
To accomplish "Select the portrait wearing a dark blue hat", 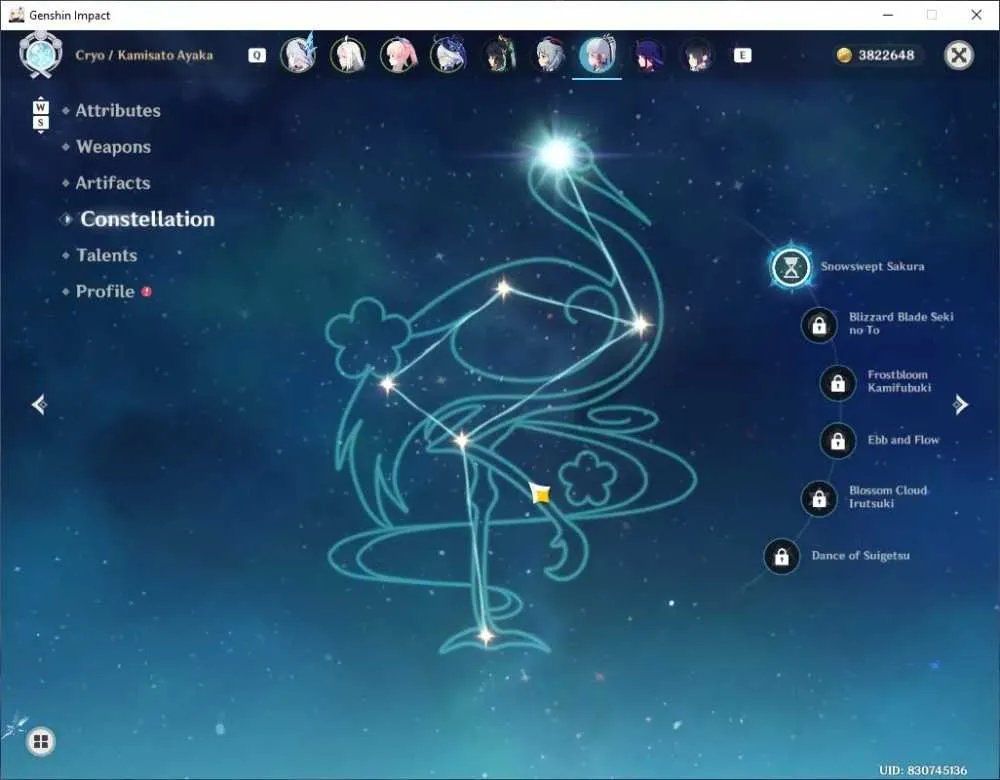I will (x=448, y=55).
